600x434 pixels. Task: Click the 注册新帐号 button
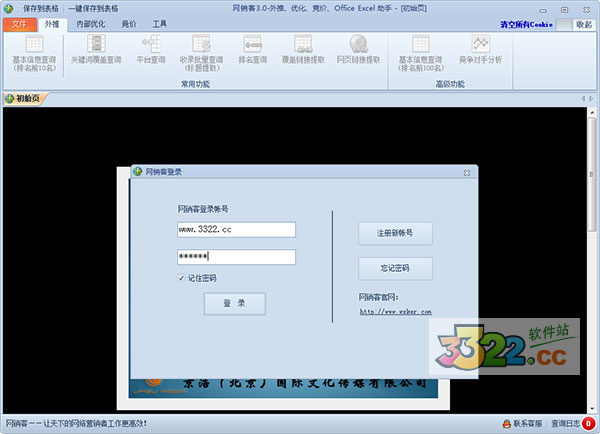(x=395, y=233)
